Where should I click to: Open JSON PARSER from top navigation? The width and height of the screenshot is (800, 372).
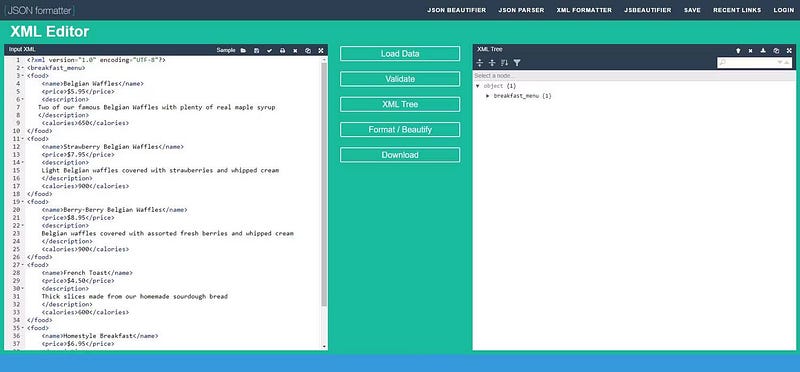point(521,10)
